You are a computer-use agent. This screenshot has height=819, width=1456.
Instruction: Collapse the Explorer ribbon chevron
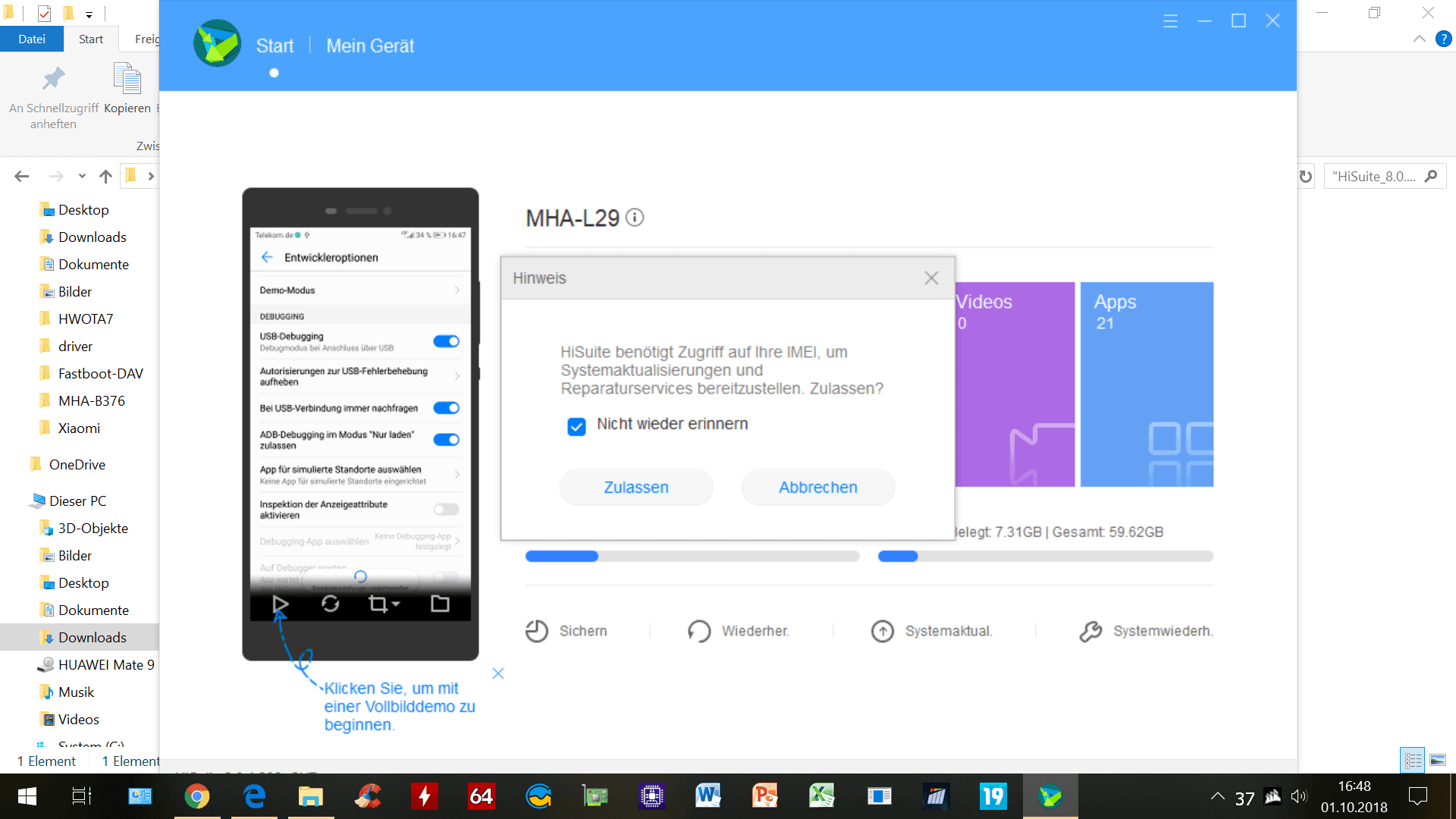pyautogui.click(x=1419, y=39)
